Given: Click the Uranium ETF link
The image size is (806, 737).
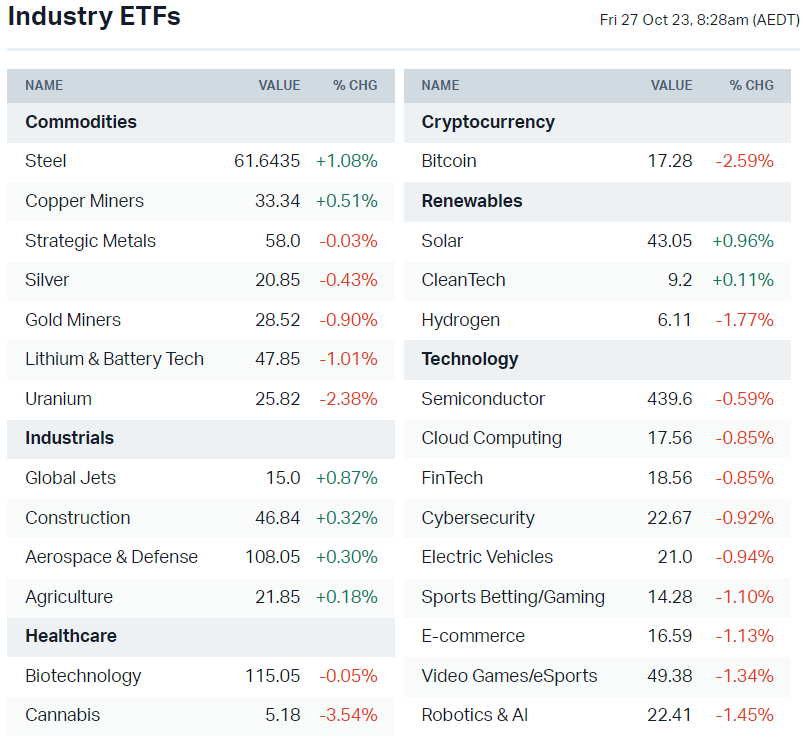Looking at the screenshot, I should (x=58, y=399).
